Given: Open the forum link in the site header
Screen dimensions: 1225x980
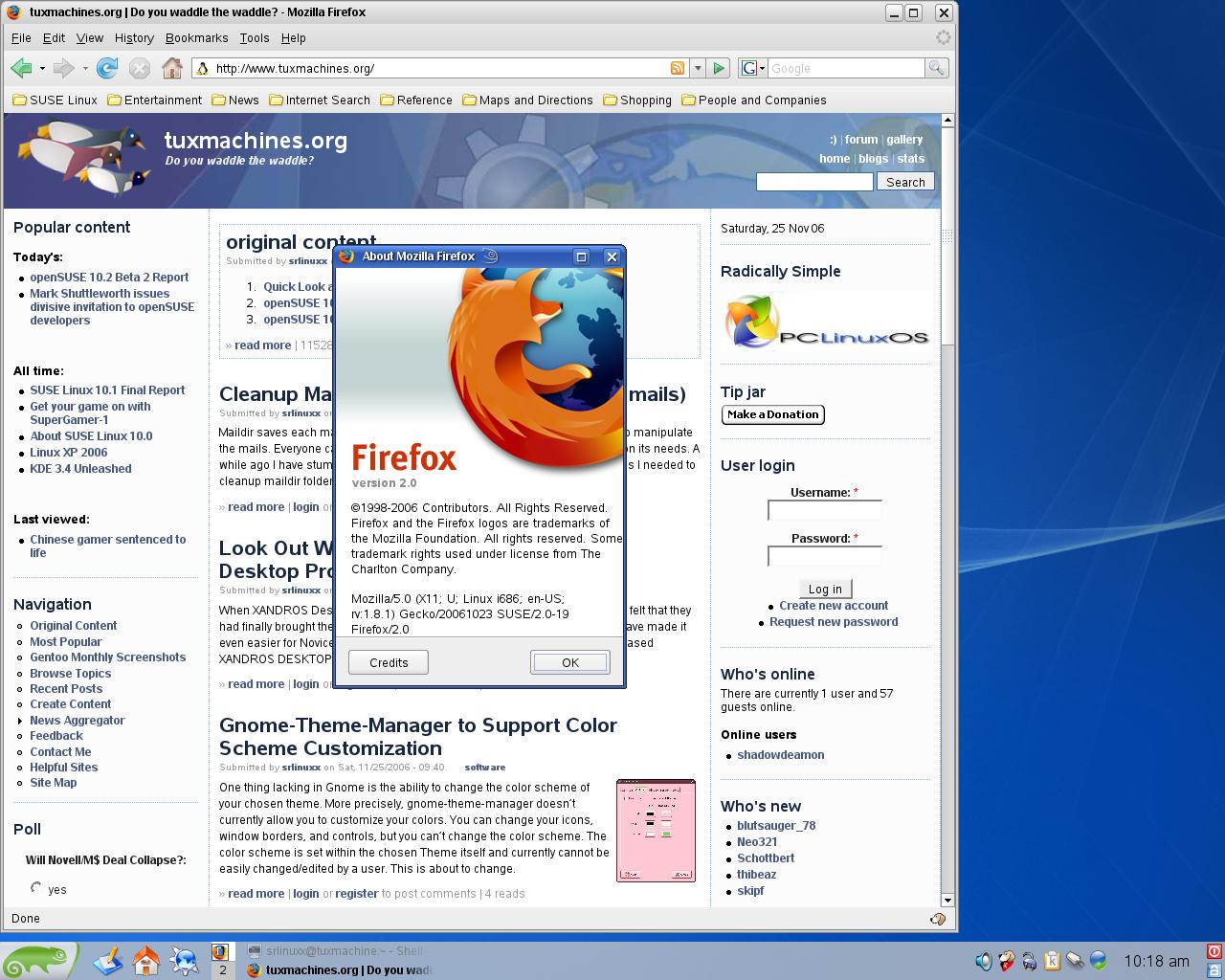Looking at the screenshot, I should 861,140.
